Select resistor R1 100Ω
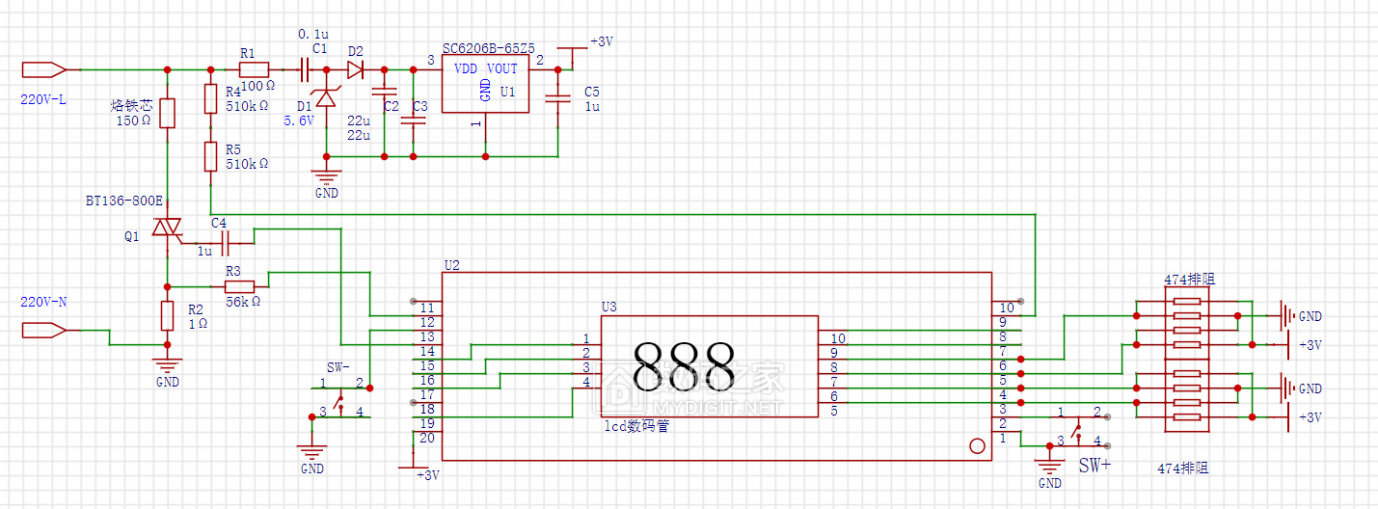This screenshot has height=509, width=1378. coord(254,70)
